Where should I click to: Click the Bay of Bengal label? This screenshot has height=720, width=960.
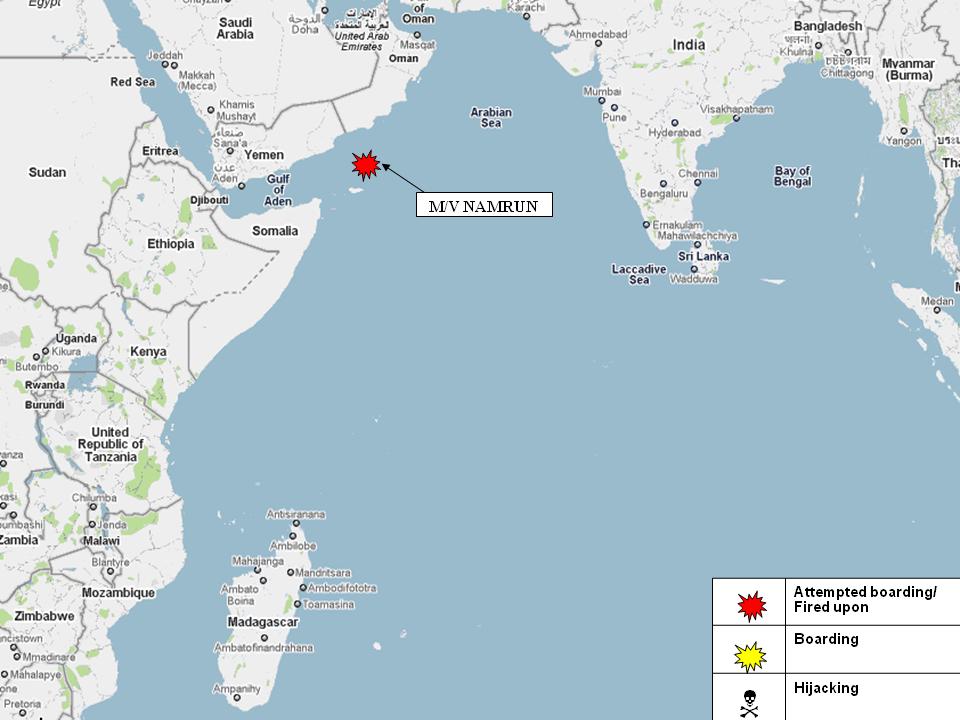[792, 176]
